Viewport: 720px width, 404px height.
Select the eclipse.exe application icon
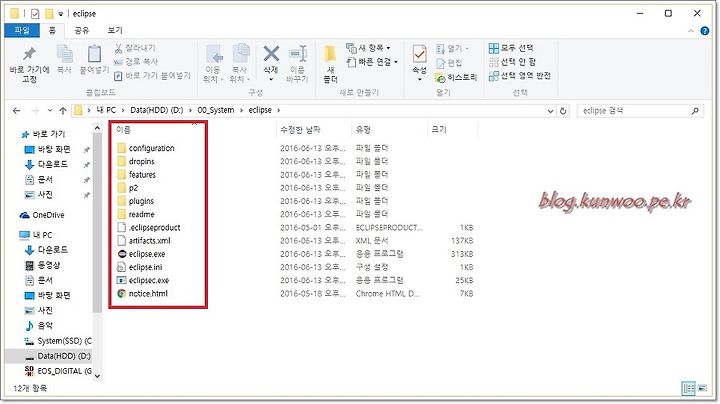click(x=122, y=254)
